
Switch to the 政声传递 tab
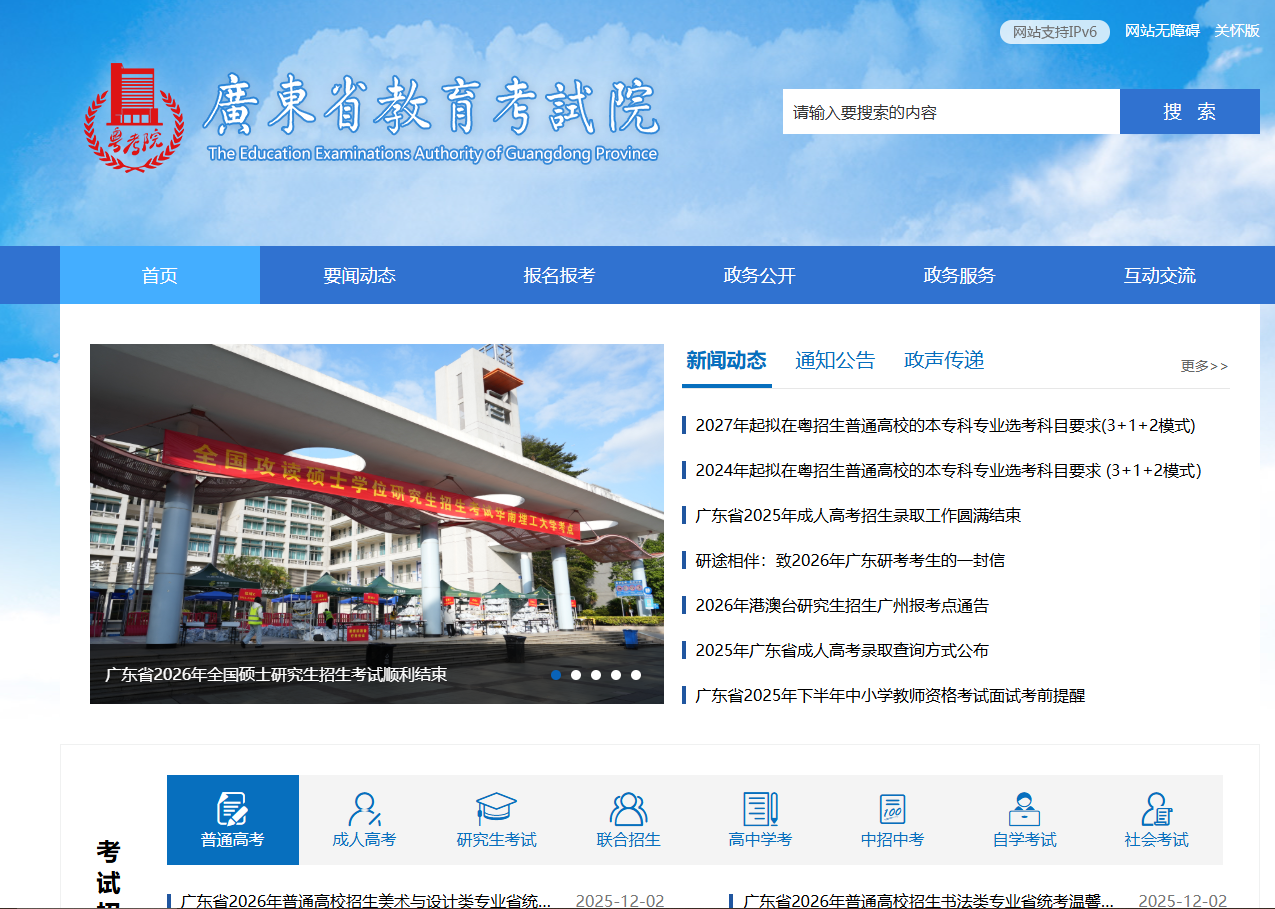(944, 361)
